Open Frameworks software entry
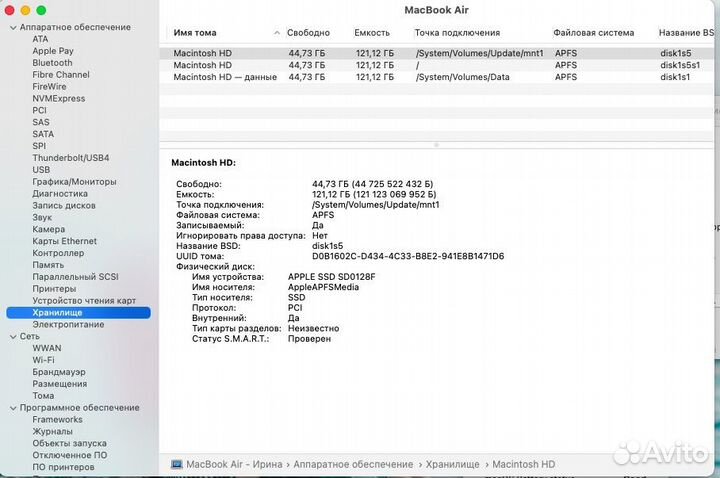720x478 pixels. point(57,420)
